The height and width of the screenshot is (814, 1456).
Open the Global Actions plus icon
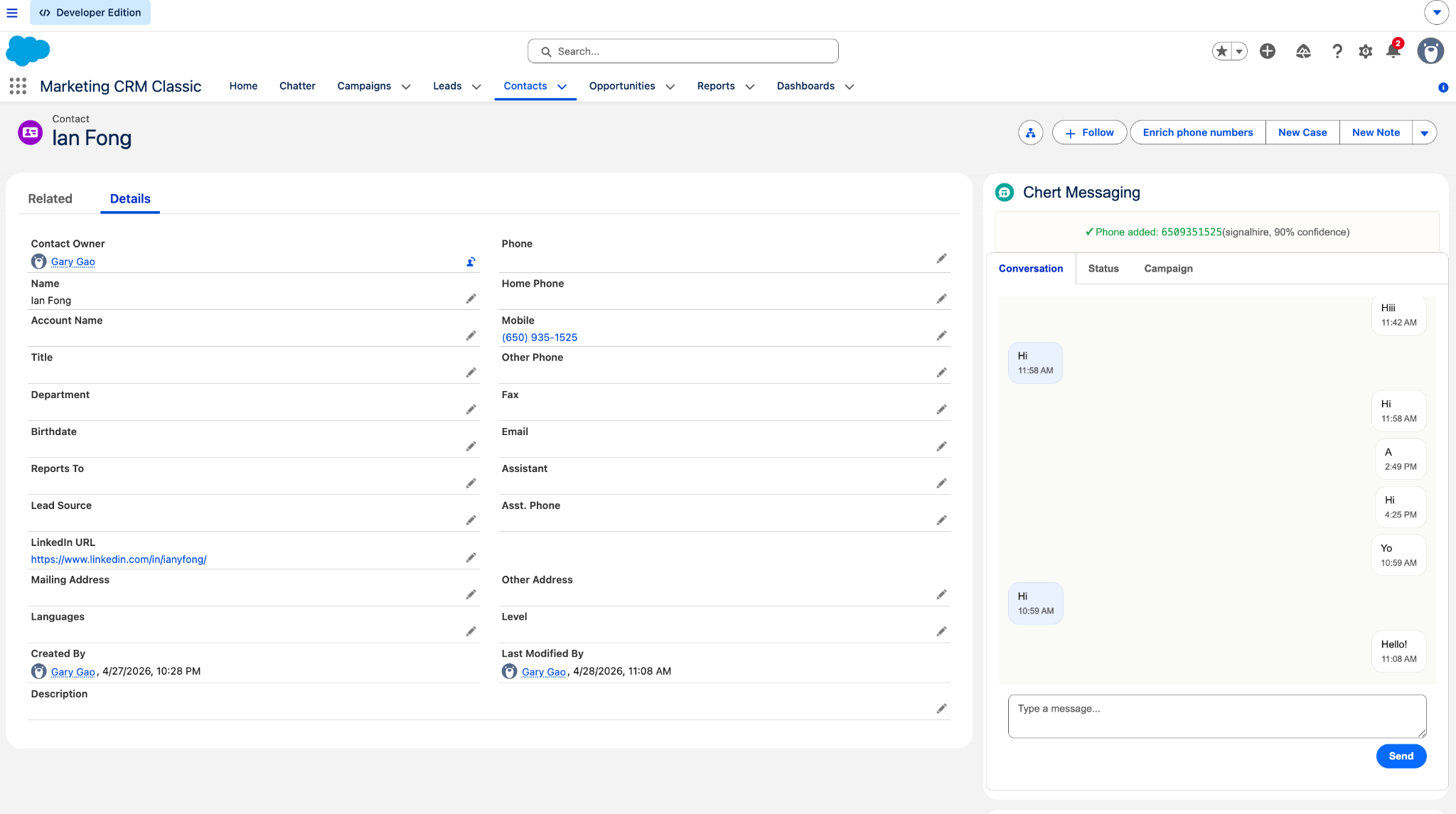click(x=1268, y=51)
